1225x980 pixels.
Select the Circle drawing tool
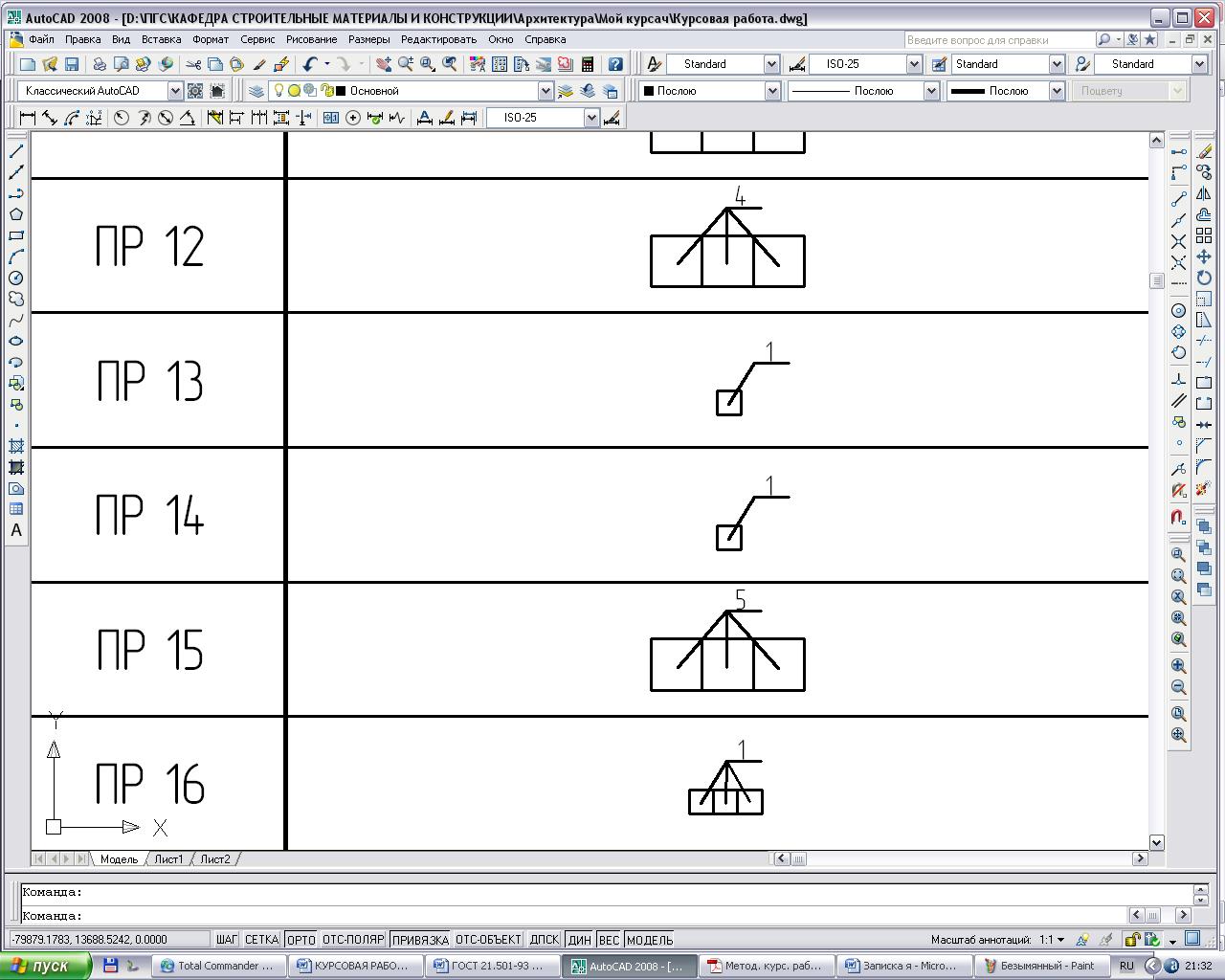[x=16, y=278]
